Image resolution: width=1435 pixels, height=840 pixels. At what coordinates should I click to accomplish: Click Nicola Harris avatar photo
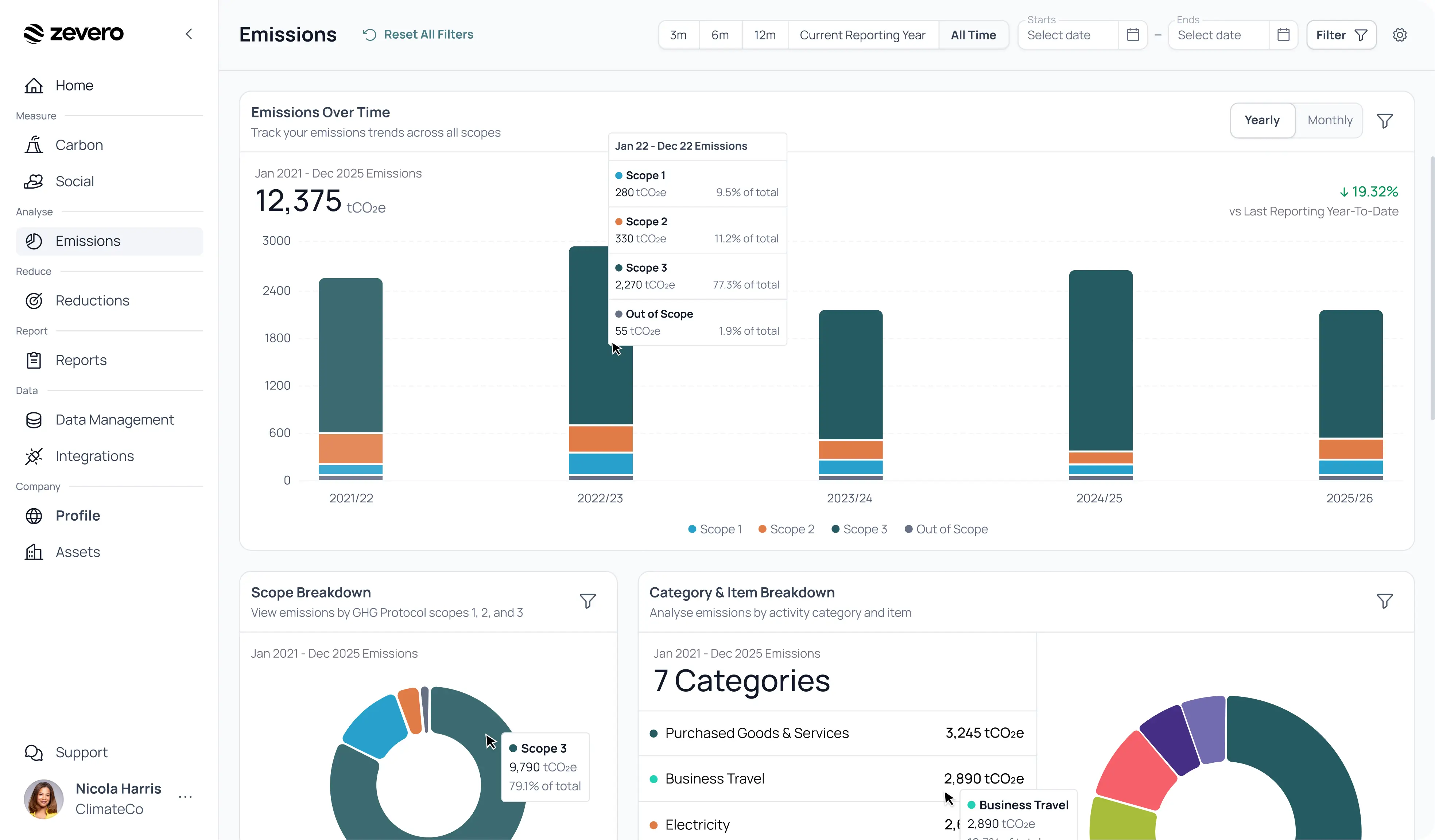44,799
